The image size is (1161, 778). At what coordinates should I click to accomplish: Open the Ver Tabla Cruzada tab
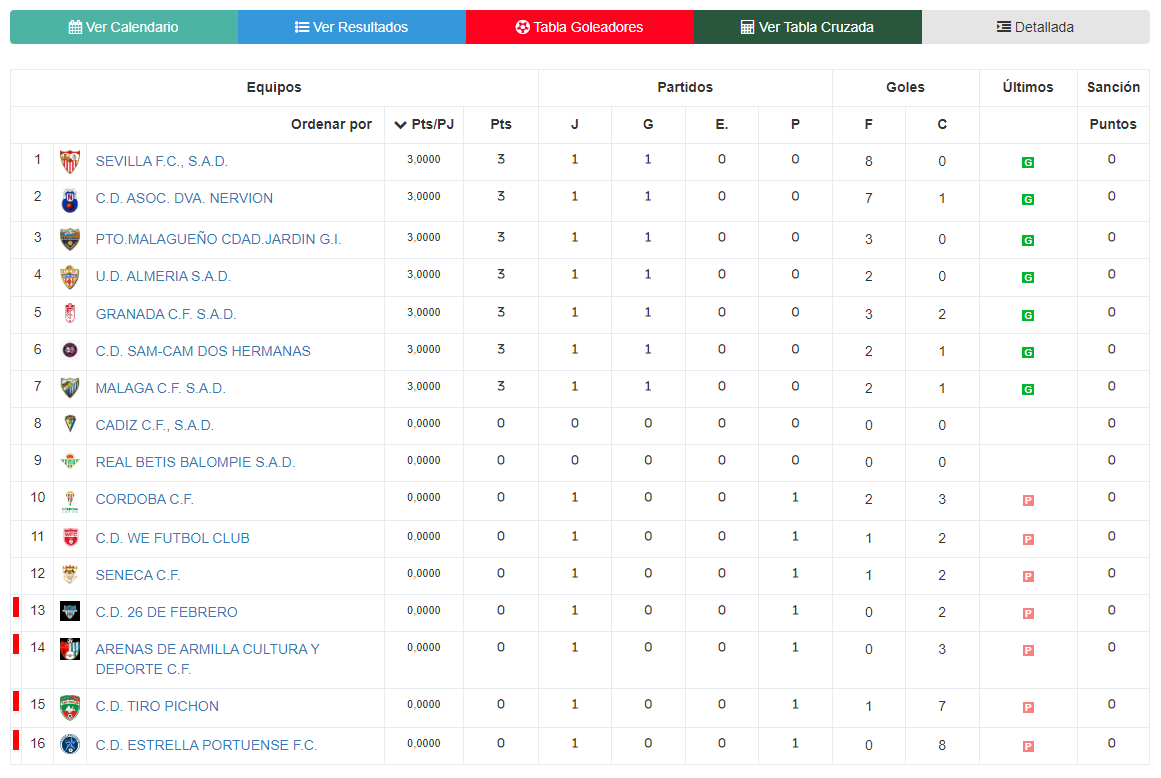point(808,27)
